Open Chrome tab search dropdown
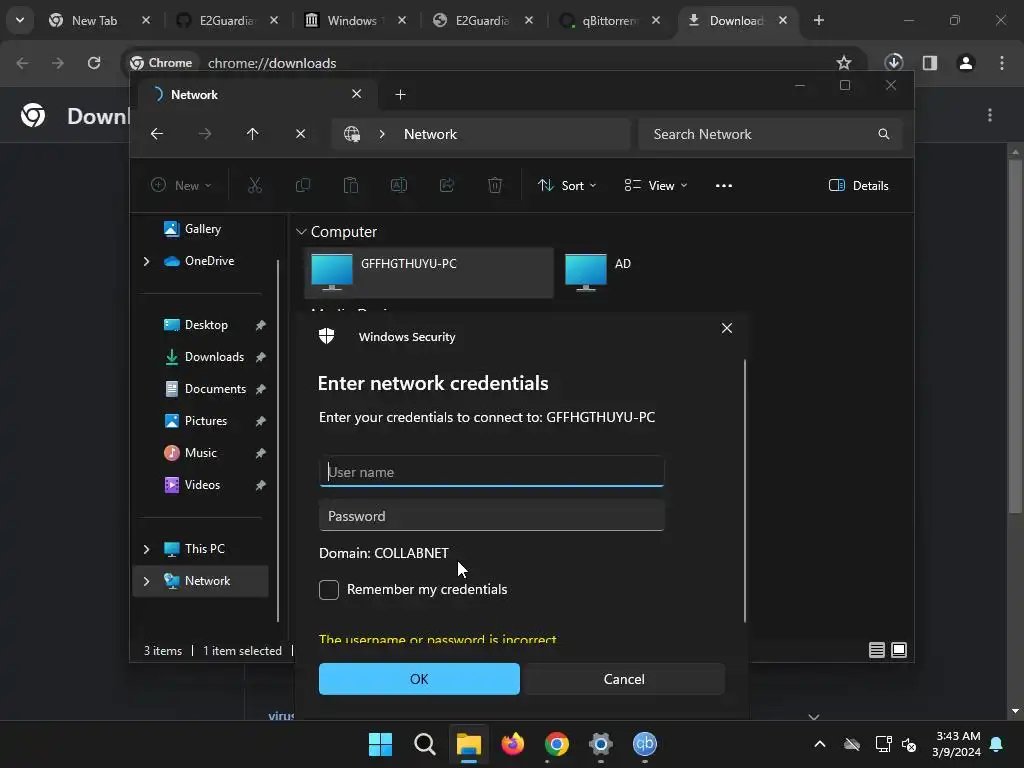Screen dimensions: 1024x768 pyautogui.click(x=20, y=20)
